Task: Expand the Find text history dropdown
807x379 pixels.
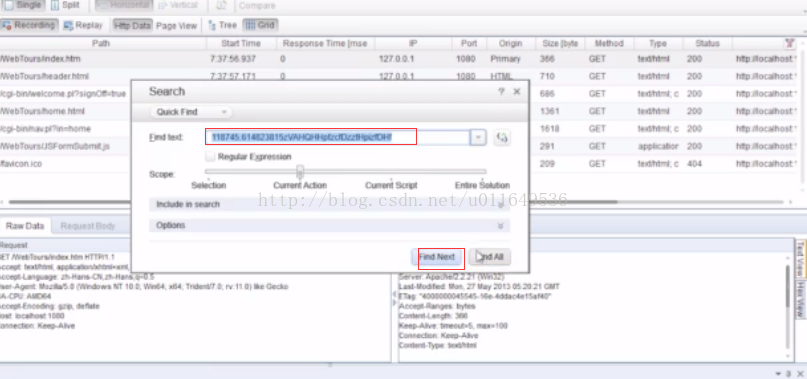Action: (478, 137)
